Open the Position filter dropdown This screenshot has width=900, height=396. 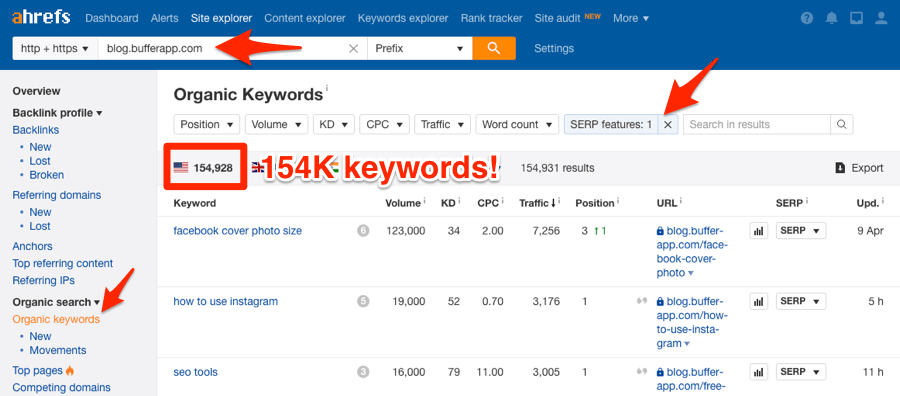(x=207, y=125)
